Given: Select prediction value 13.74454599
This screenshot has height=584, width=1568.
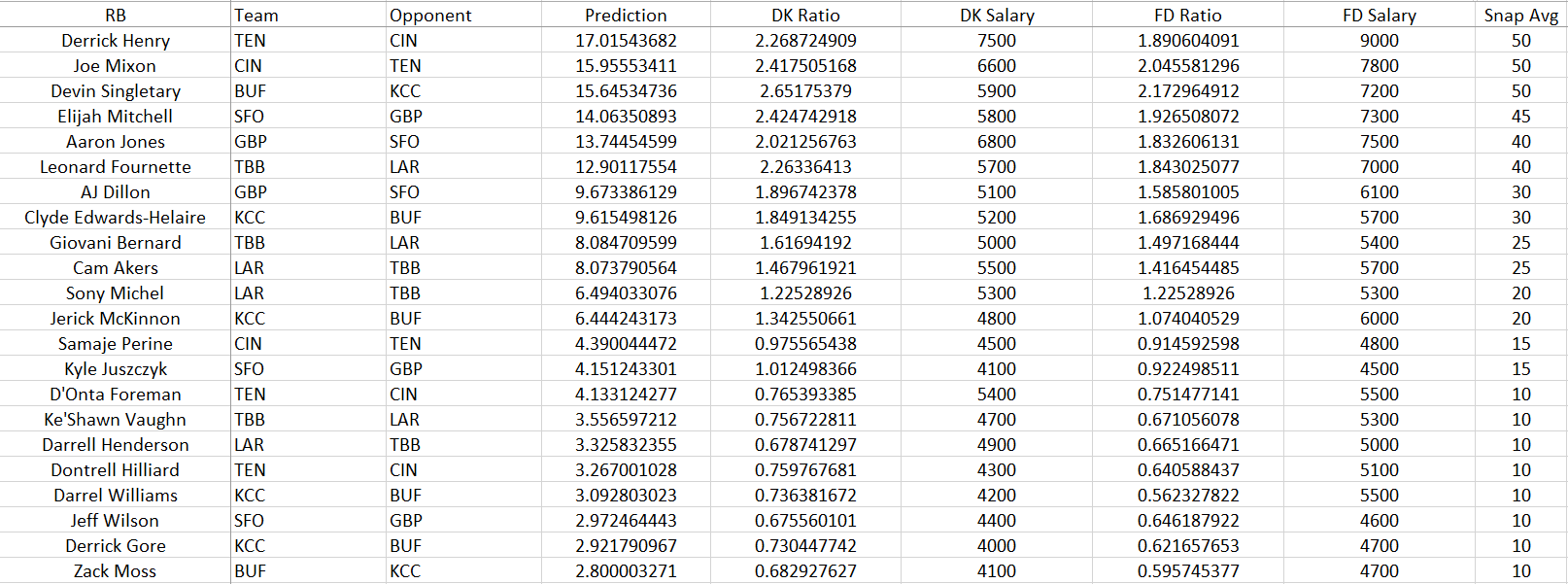Looking at the screenshot, I should coord(626,141).
